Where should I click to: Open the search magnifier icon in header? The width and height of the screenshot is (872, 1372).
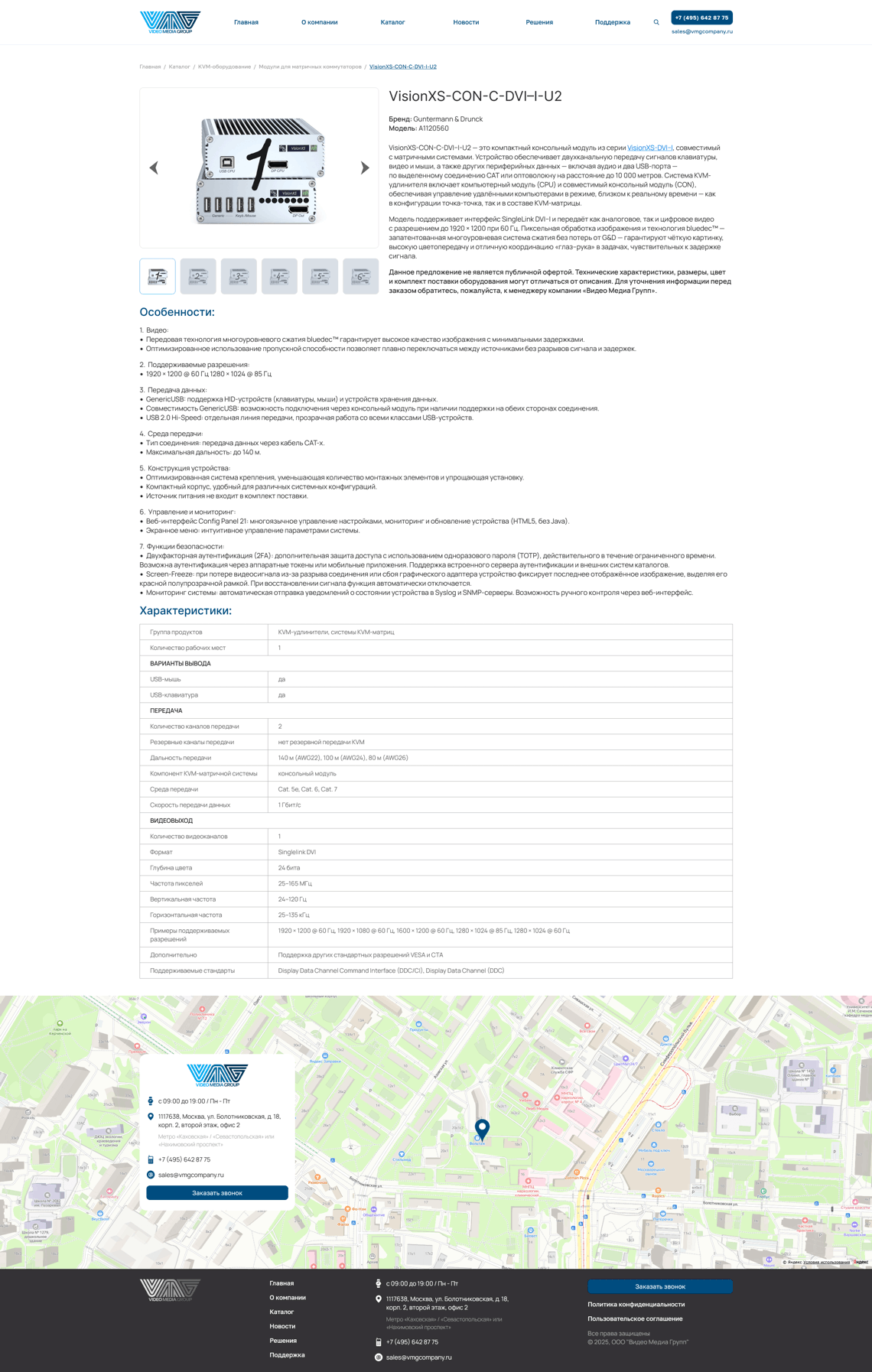pyautogui.click(x=656, y=22)
